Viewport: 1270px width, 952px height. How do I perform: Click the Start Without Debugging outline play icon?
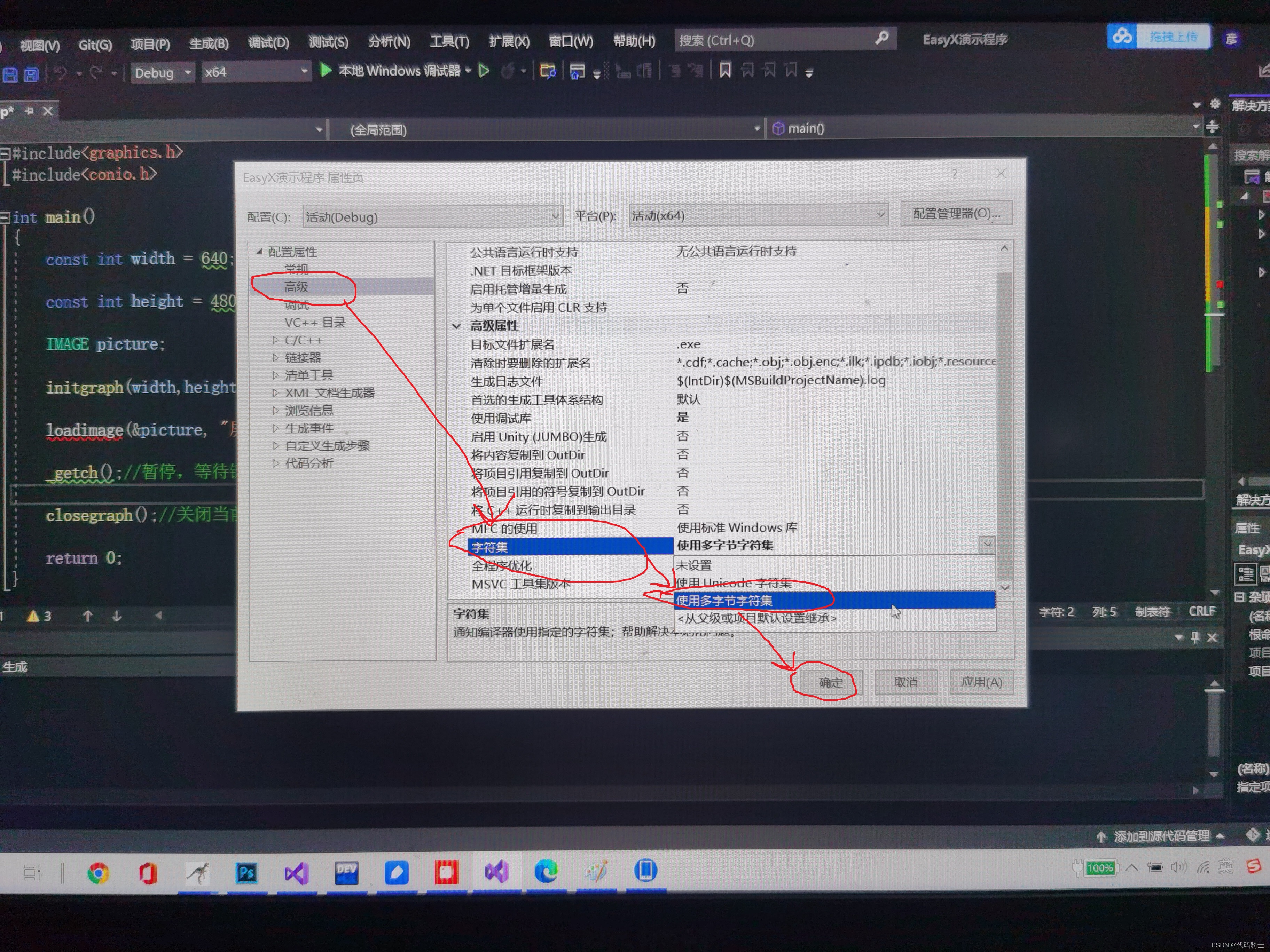tap(484, 71)
